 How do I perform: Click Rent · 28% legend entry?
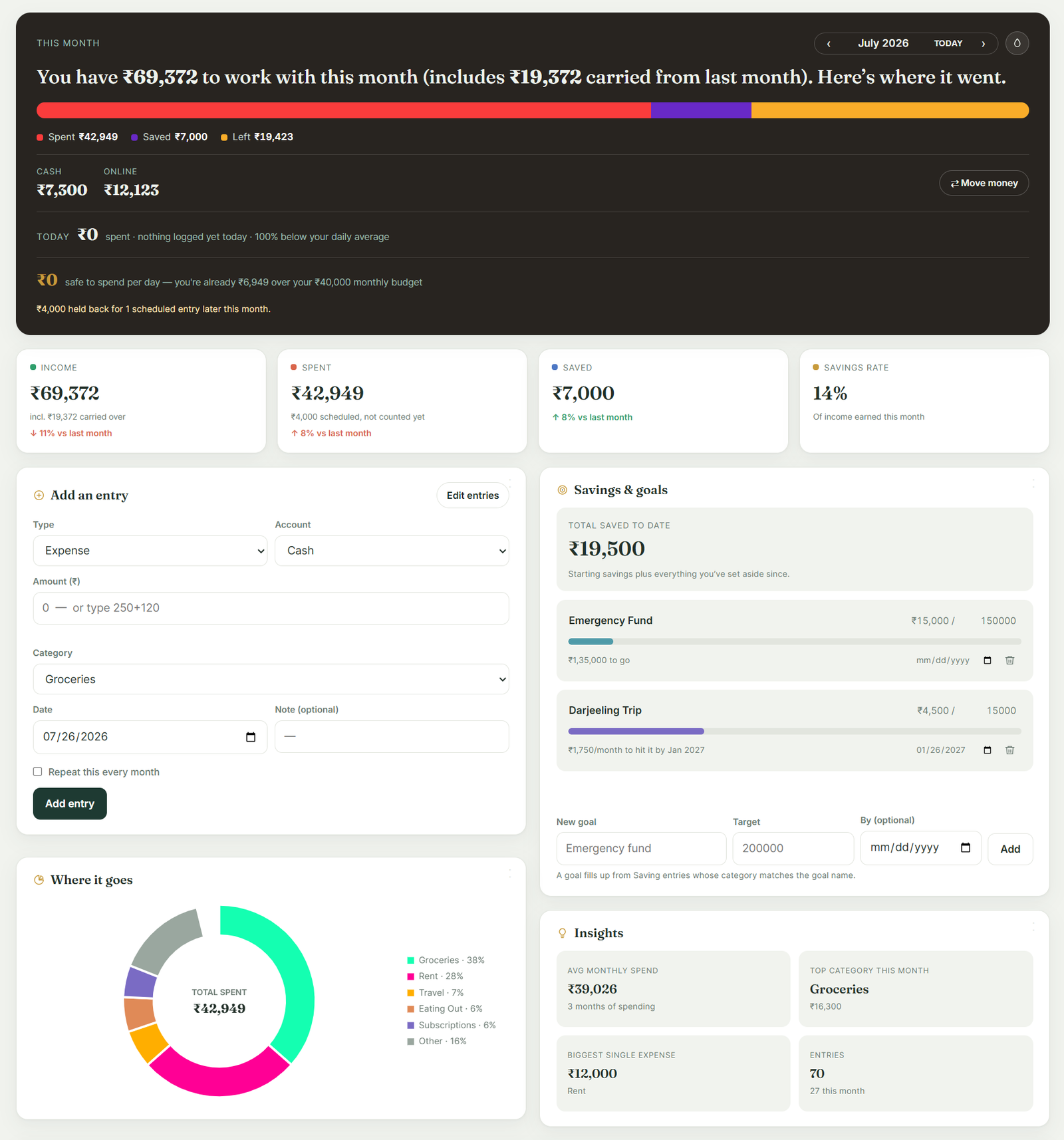[x=435, y=976]
